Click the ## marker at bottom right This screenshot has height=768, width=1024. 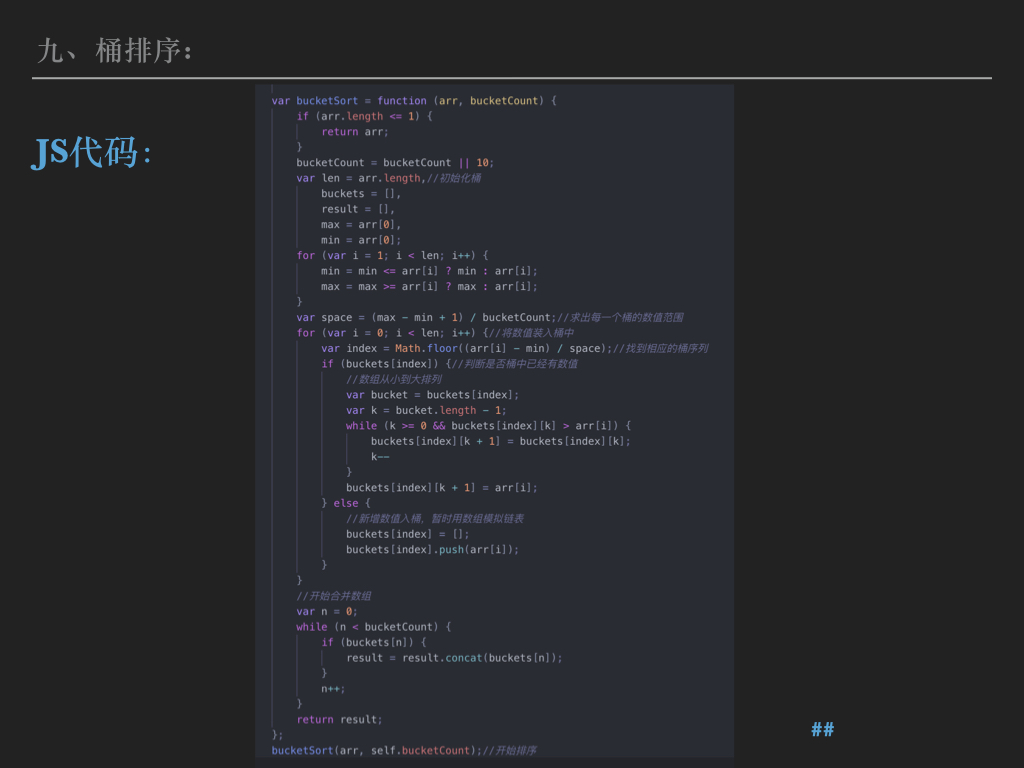822,729
